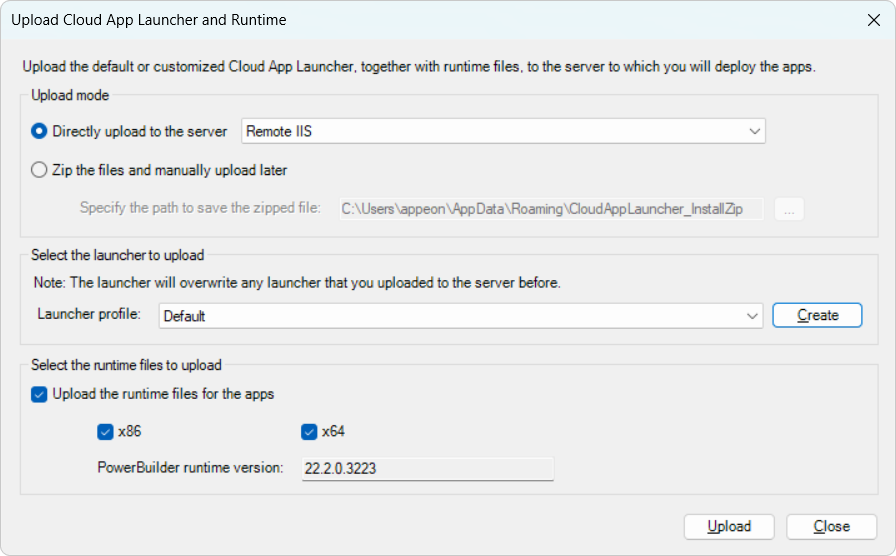Click the chevron arrow beside Remote IIS
The image size is (896, 556).
tap(754, 131)
